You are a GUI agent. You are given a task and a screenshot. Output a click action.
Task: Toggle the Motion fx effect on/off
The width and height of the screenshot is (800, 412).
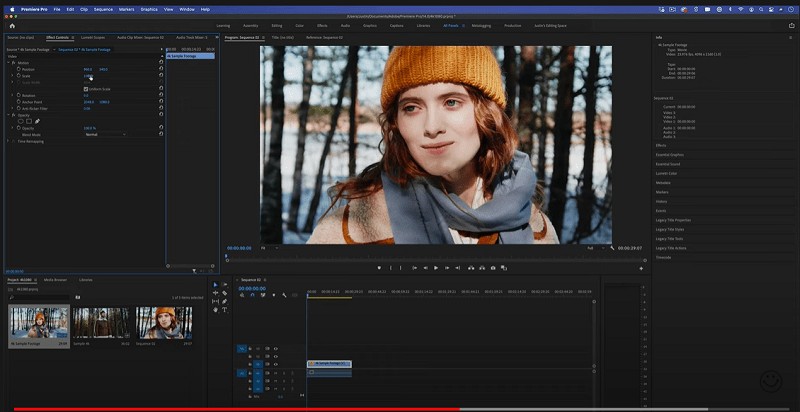click(13, 63)
